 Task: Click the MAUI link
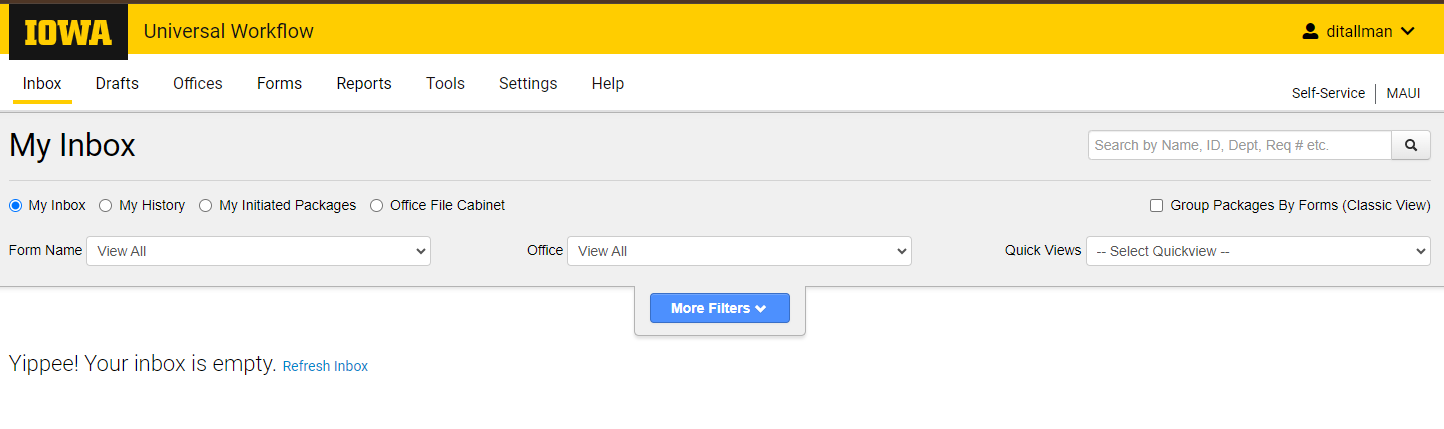[1403, 93]
